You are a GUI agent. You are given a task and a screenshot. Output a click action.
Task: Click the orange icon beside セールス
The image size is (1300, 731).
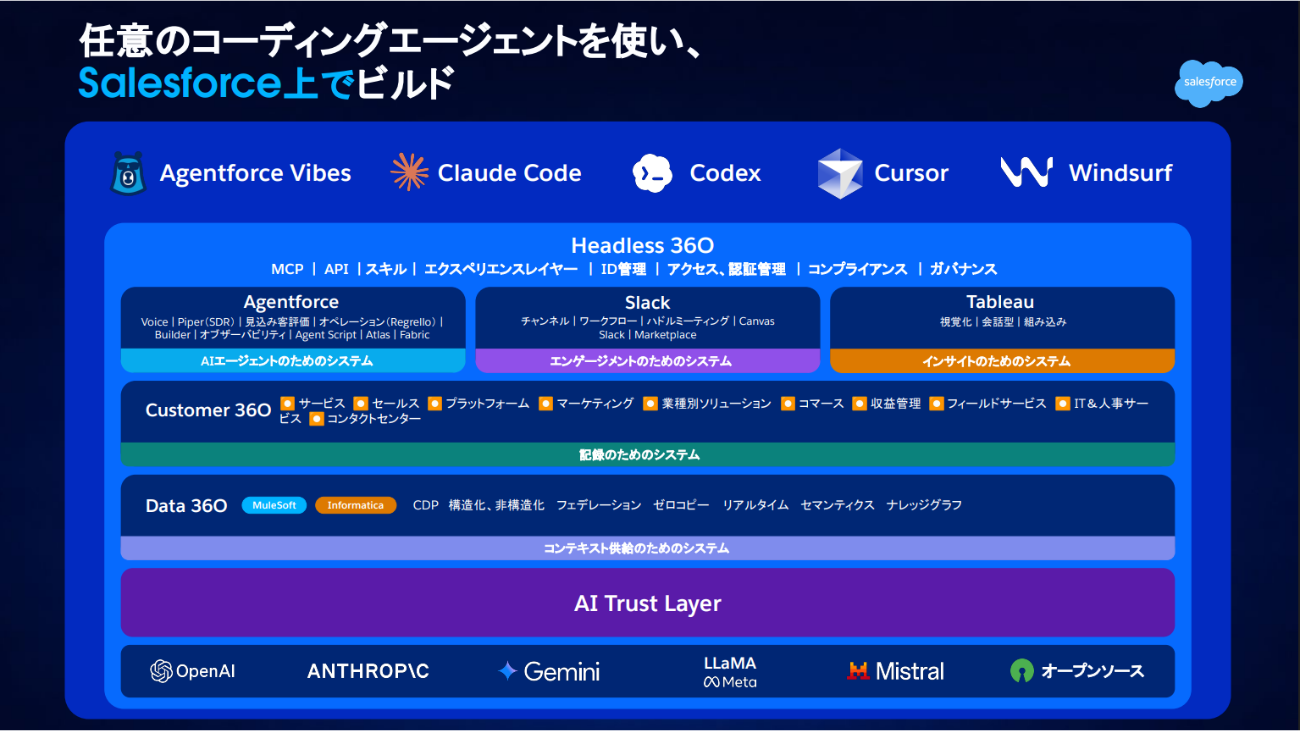point(360,403)
